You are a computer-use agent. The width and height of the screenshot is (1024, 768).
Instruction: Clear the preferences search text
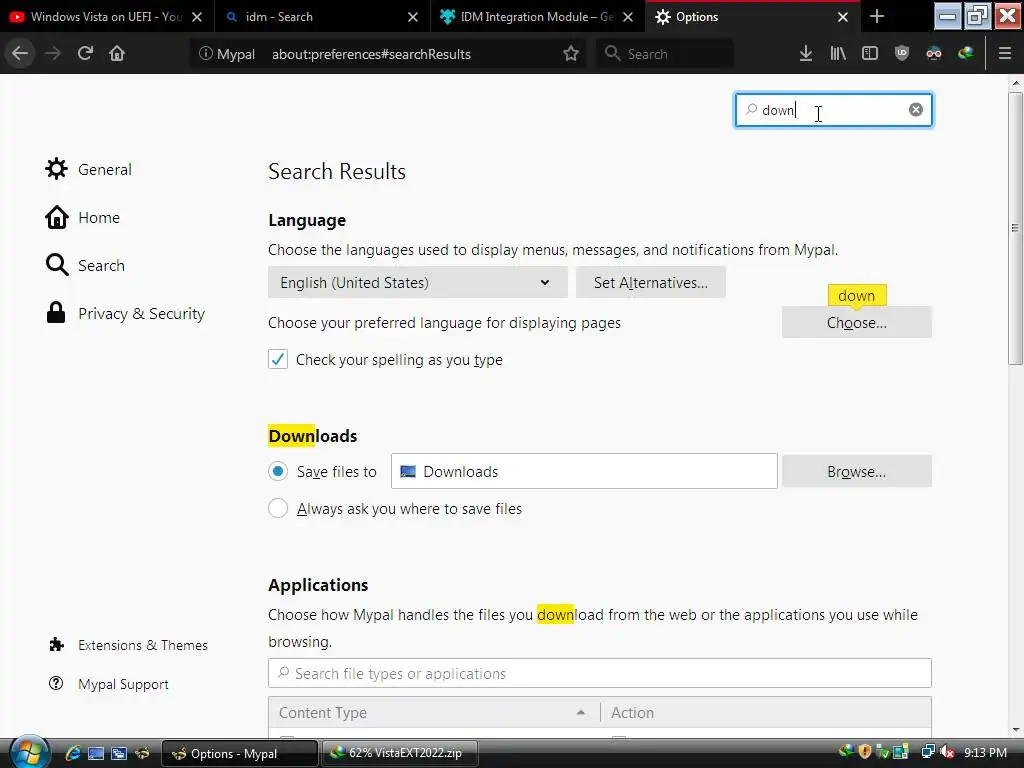[x=916, y=110]
